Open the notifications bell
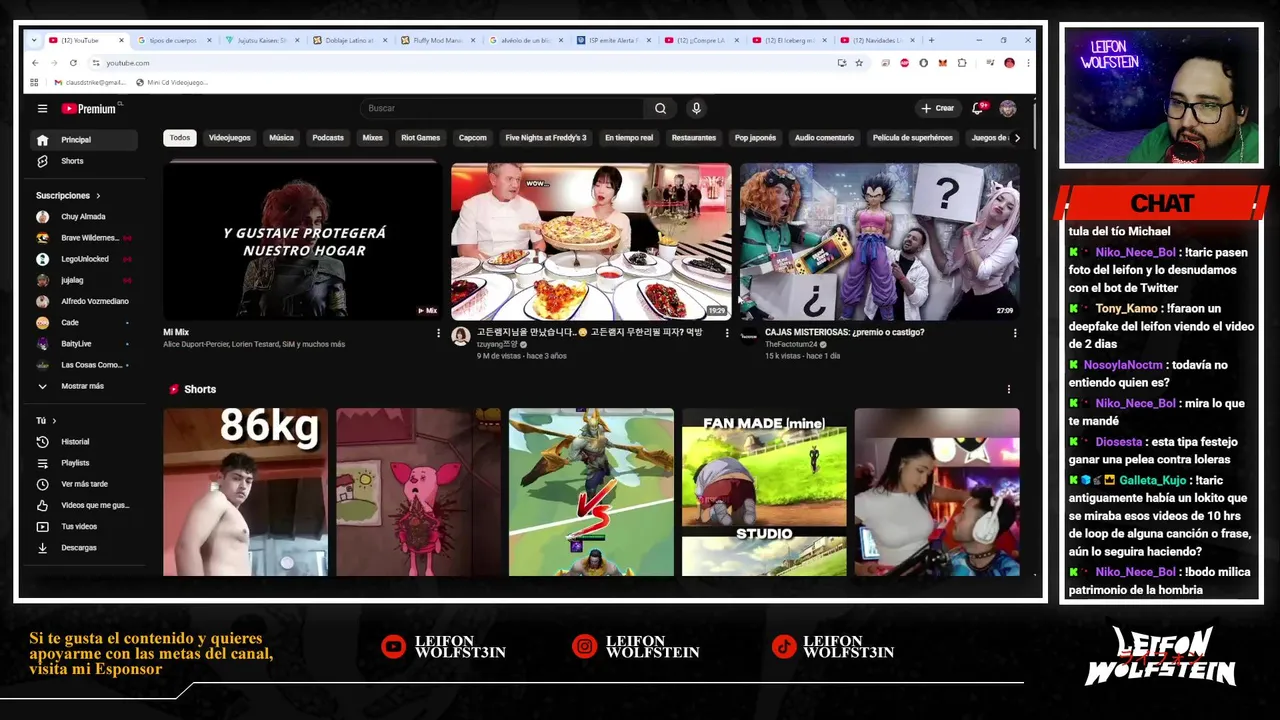This screenshot has width=1280, height=720. (x=979, y=108)
